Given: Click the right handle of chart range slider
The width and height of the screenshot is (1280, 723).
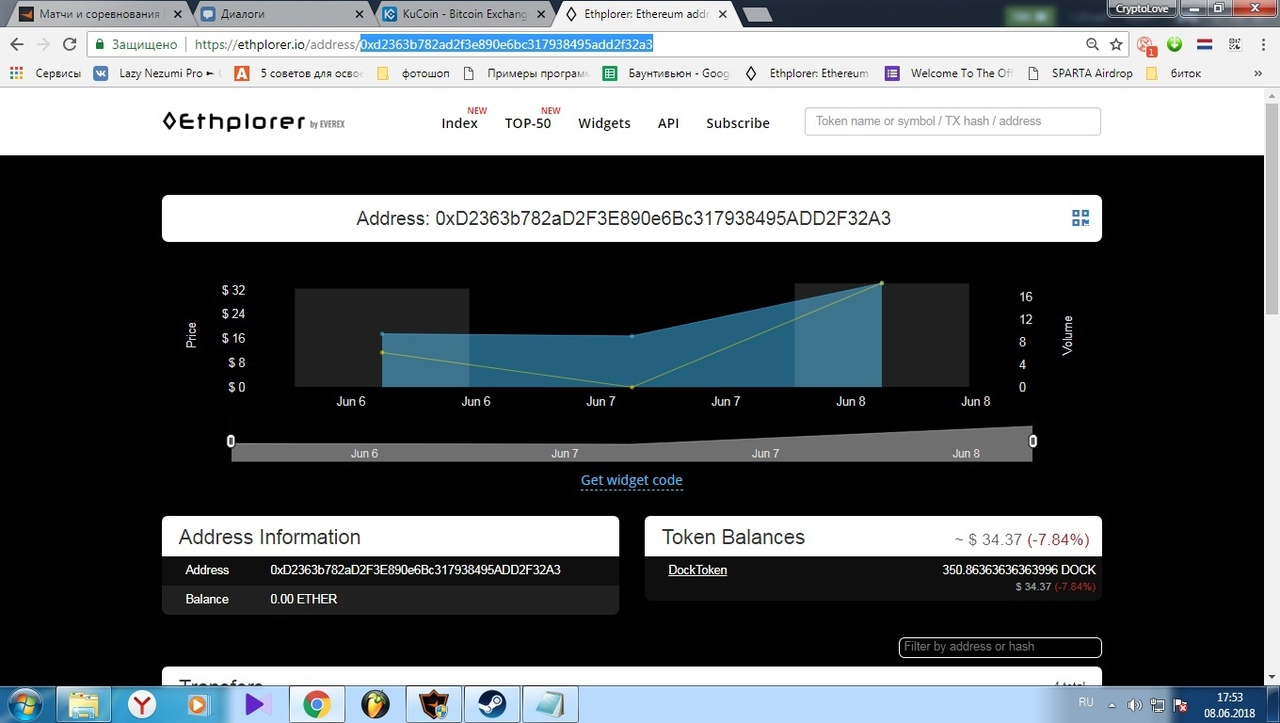Looking at the screenshot, I should point(1033,441).
